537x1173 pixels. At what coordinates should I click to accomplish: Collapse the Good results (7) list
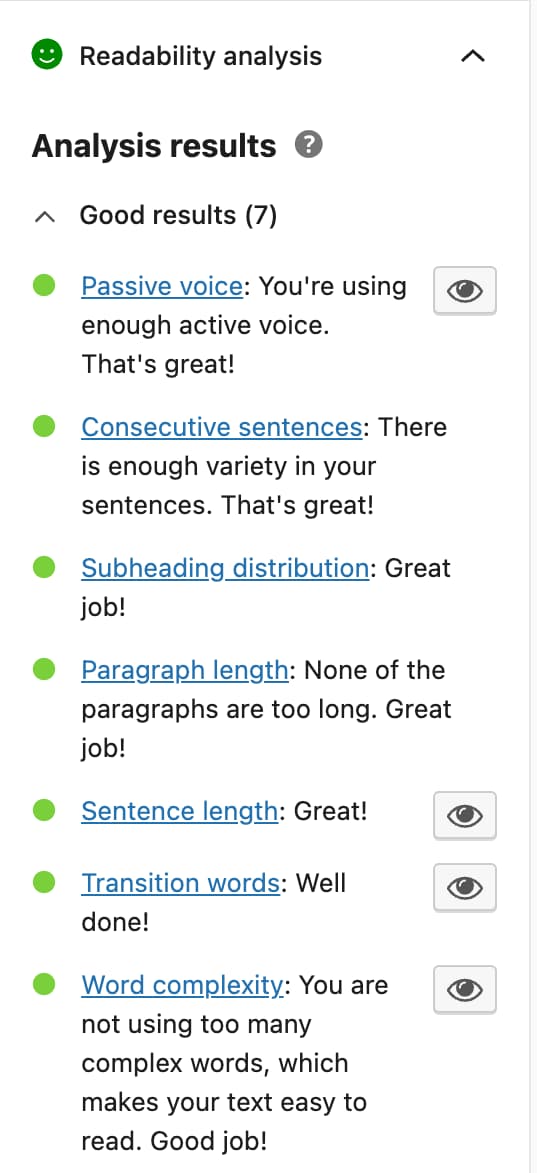(45, 216)
